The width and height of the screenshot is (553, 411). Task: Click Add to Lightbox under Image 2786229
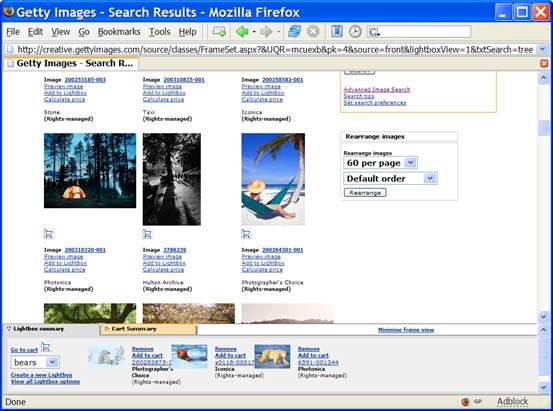[x=164, y=263]
